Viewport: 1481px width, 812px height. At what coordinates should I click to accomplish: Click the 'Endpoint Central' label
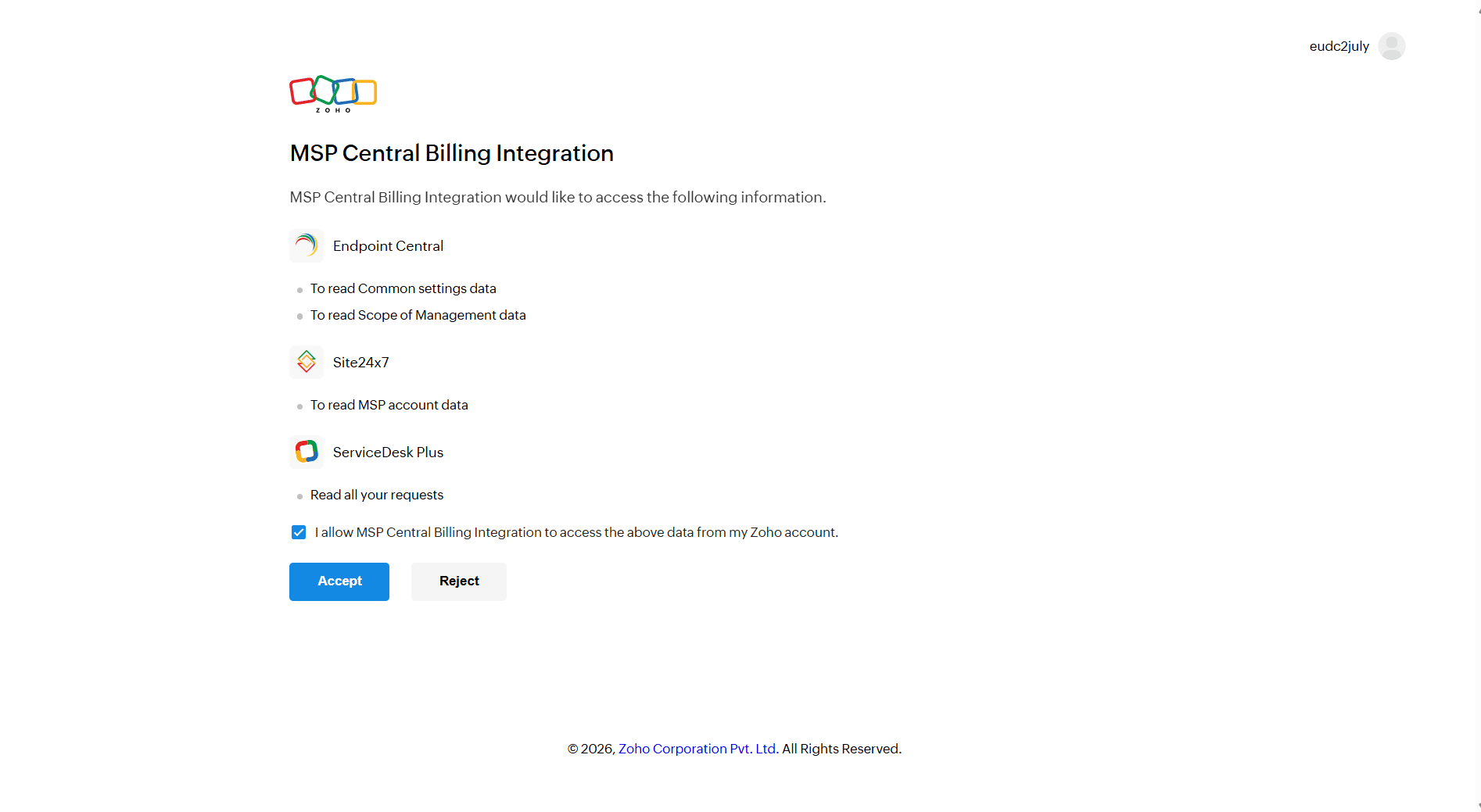[388, 246]
